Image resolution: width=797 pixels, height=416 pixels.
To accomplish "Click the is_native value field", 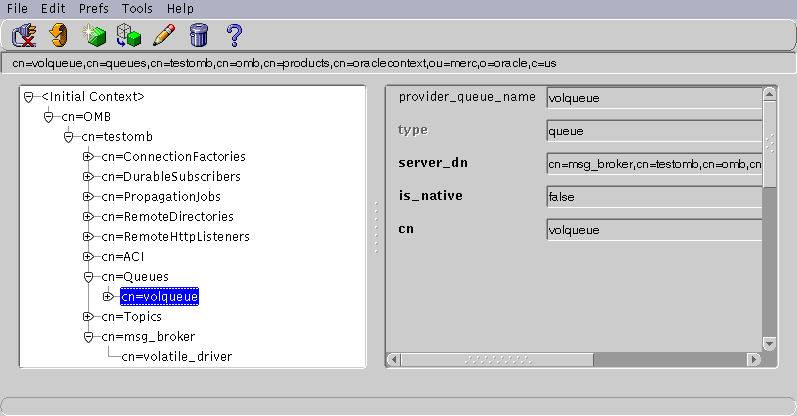I will [654, 197].
